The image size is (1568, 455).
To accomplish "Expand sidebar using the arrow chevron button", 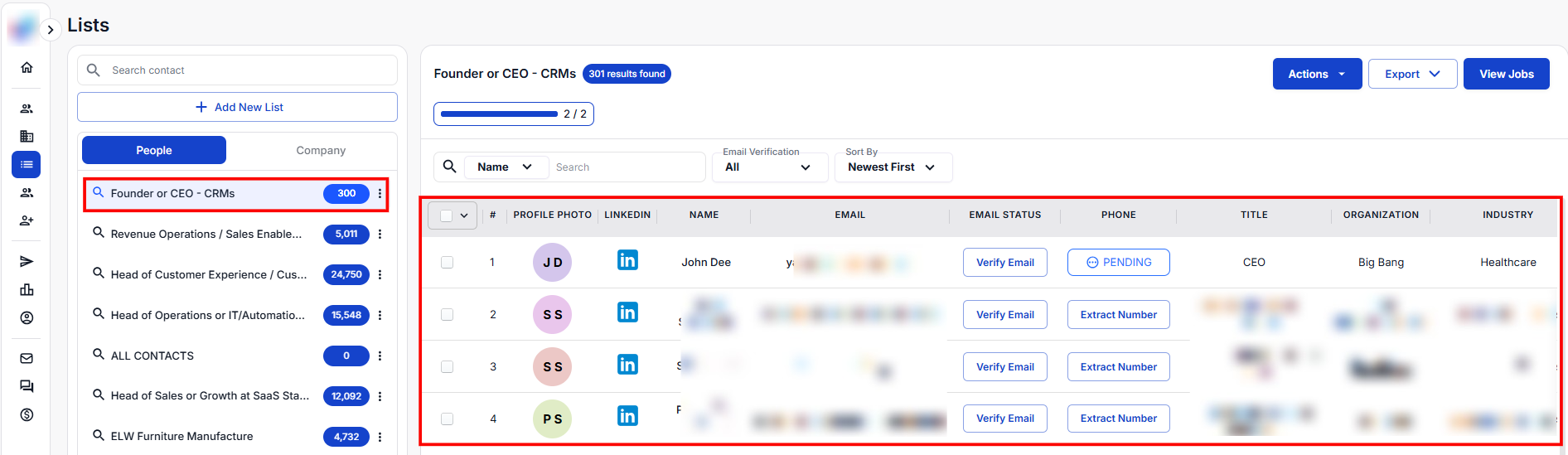I will [51, 30].
